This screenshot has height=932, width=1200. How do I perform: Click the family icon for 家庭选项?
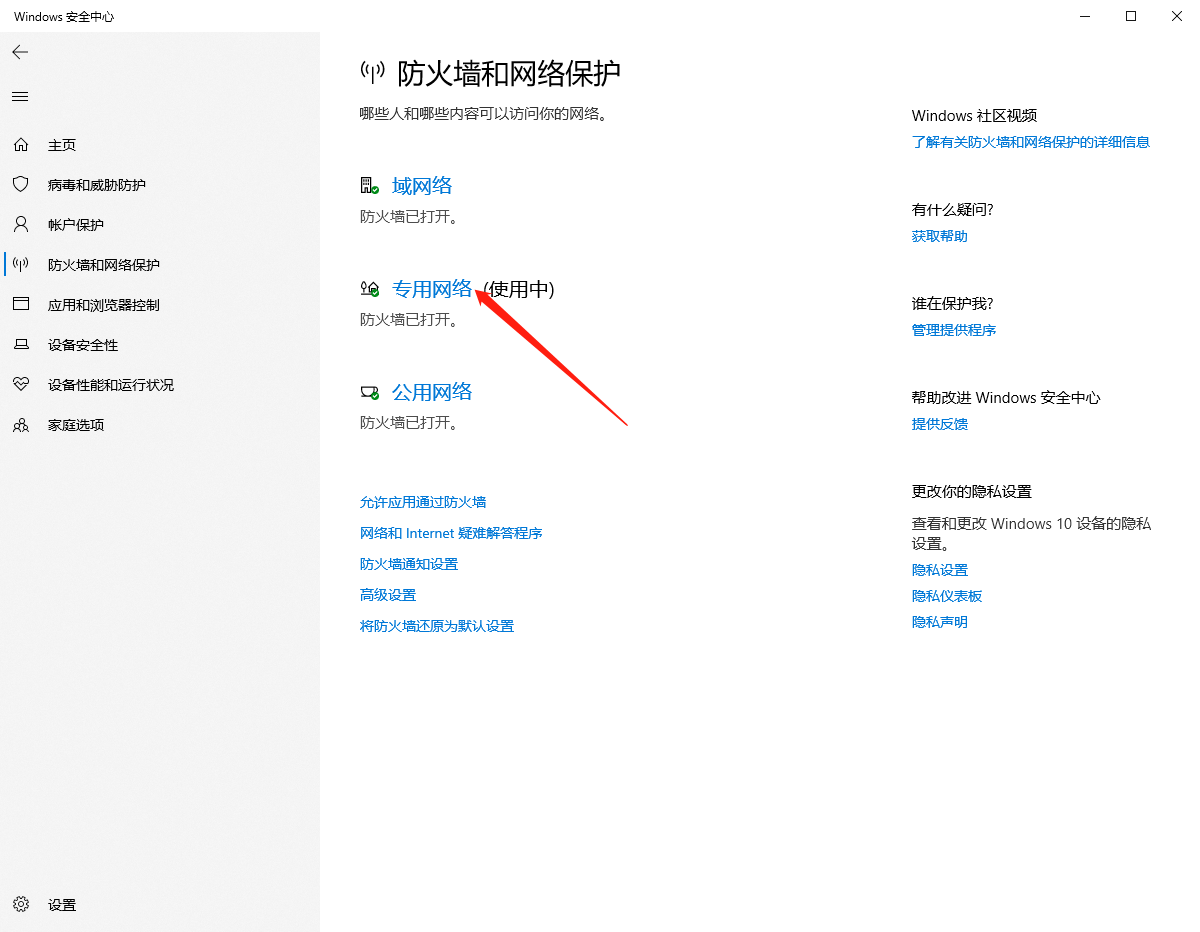[21, 425]
